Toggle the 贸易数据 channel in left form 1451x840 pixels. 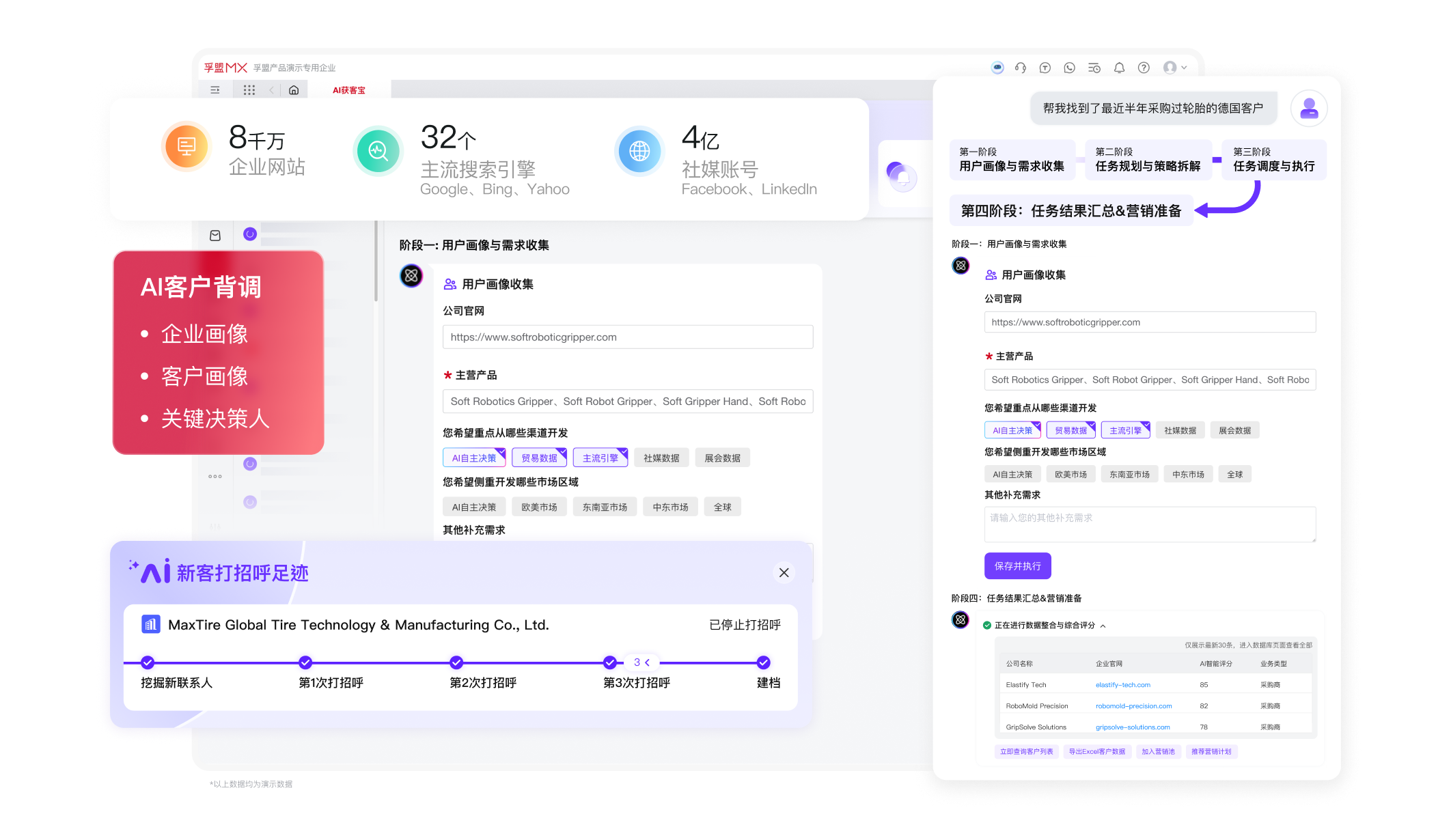(x=539, y=458)
